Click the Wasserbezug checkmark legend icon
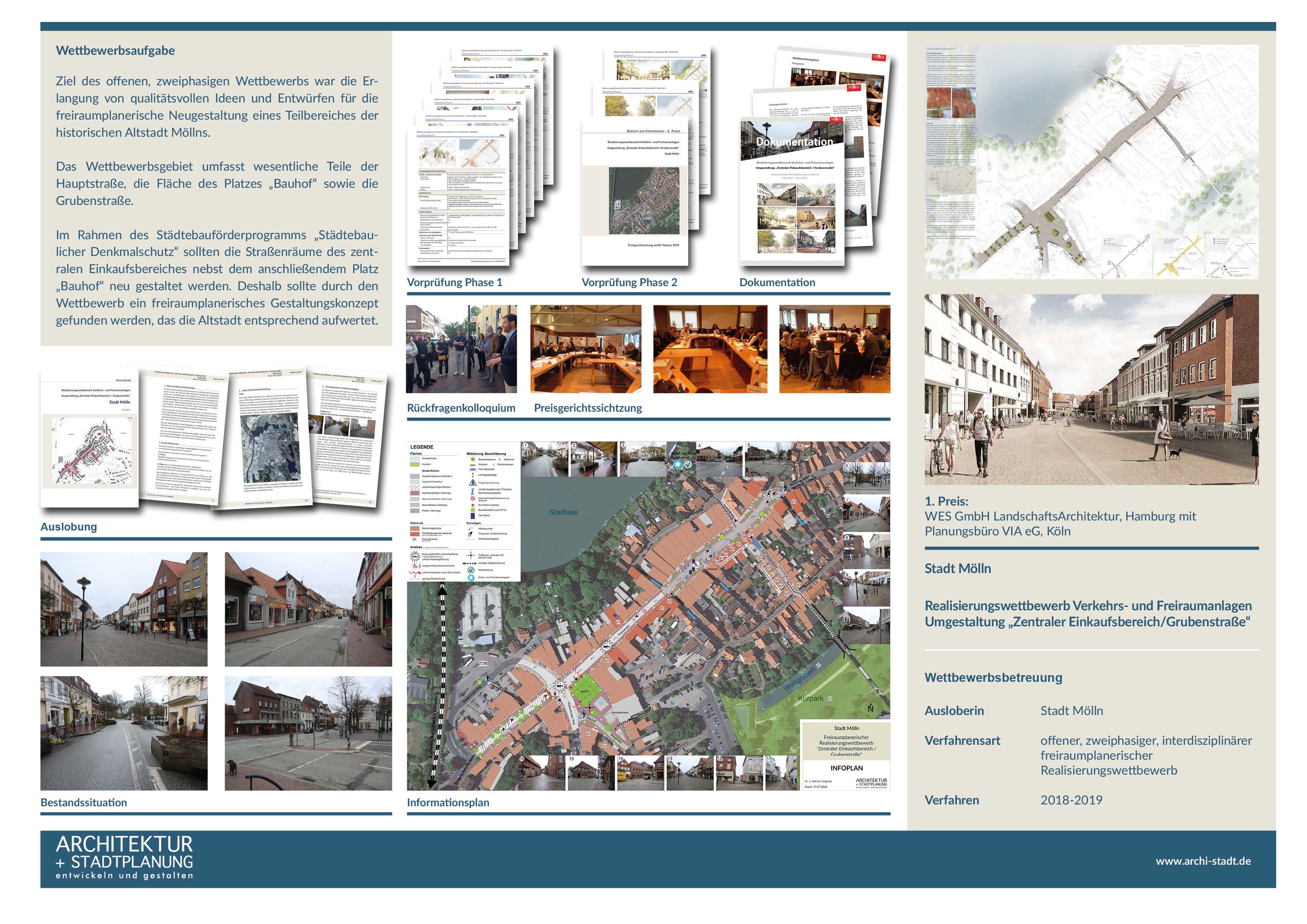Image resolution: width=1307 pixels, height=924 pixels. tap(471, 570)
